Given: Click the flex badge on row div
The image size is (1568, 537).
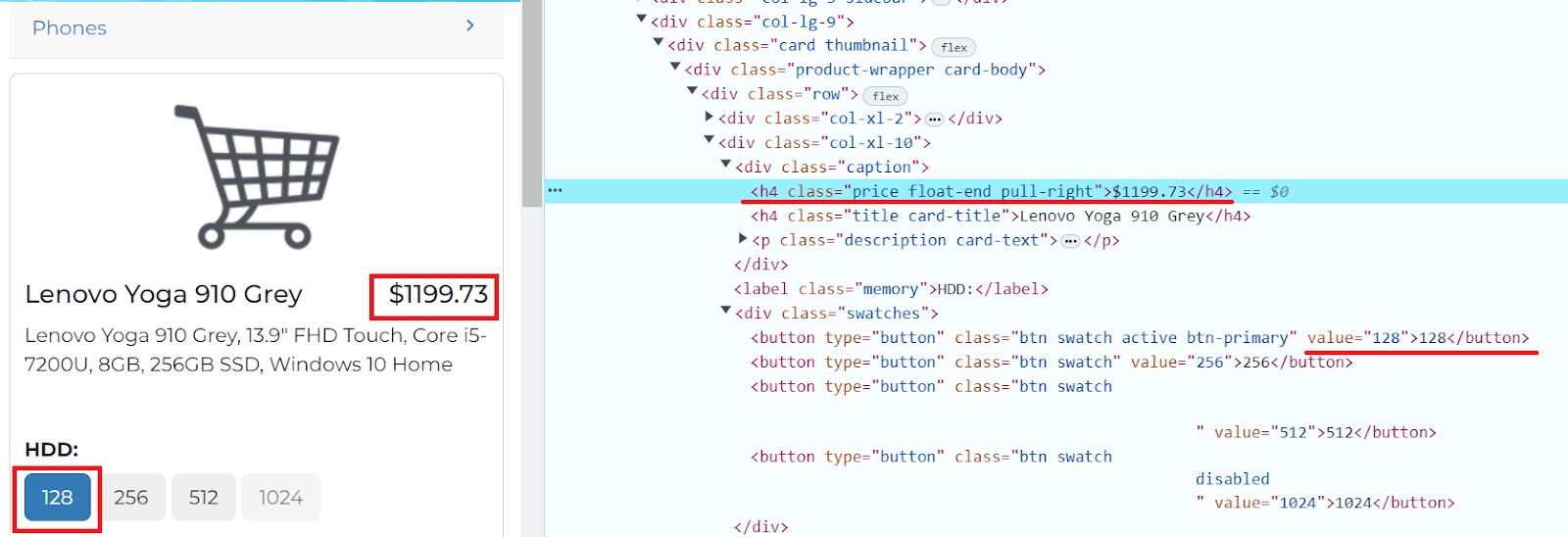Looking at the screenshot, I should tap(886, 96).
